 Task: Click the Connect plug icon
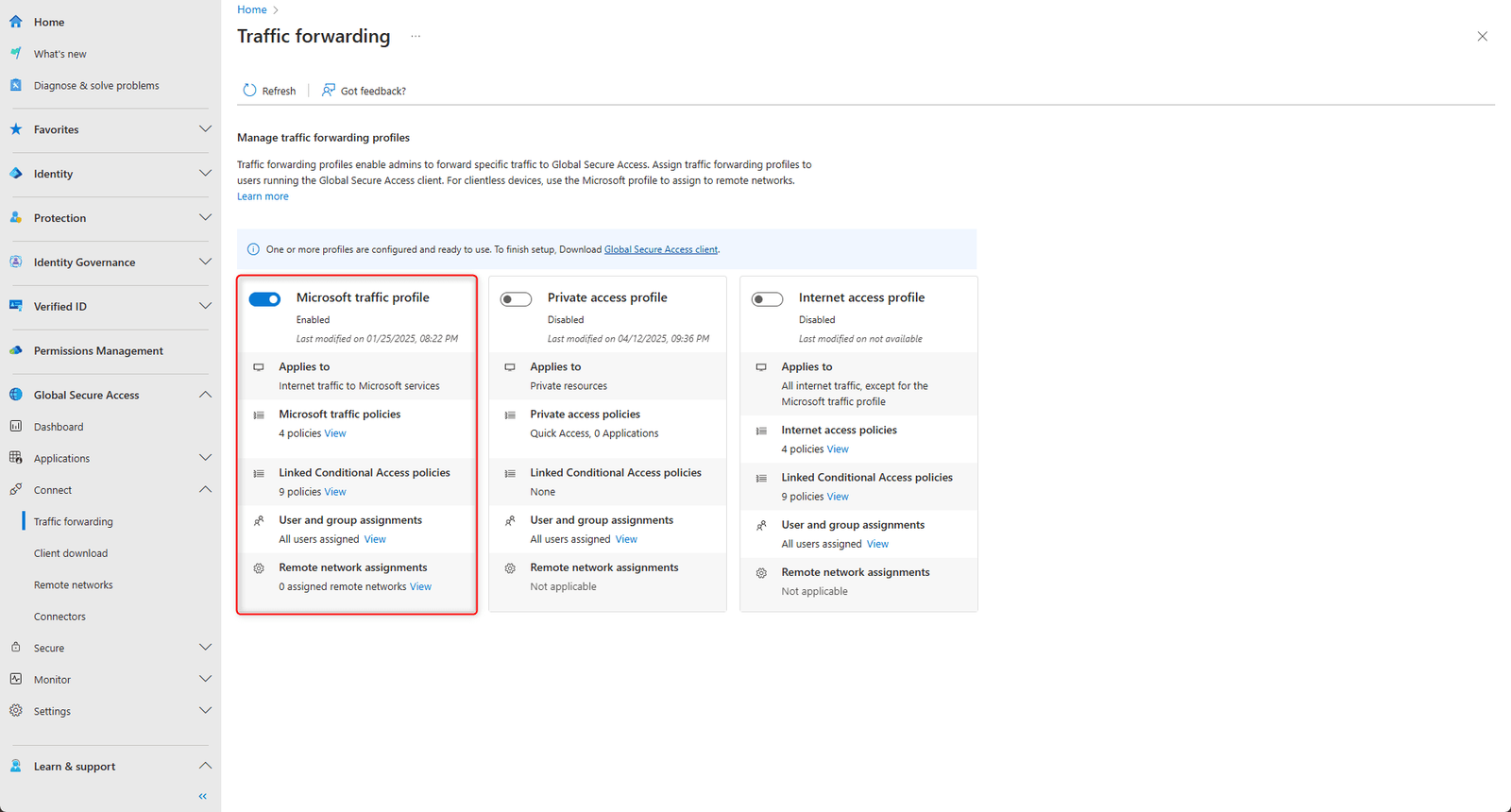tap(16, 490)
